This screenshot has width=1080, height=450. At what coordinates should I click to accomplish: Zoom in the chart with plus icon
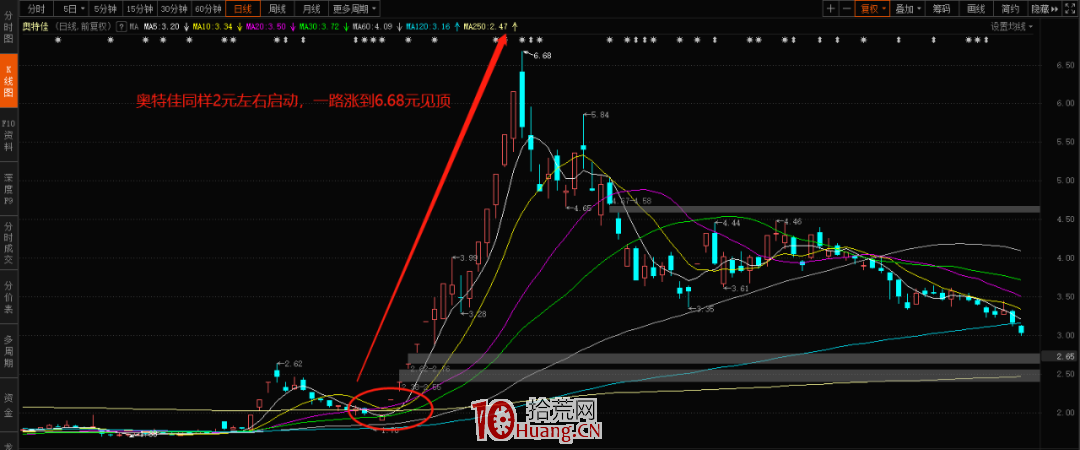pyautogui.click(x=831, y=9)
